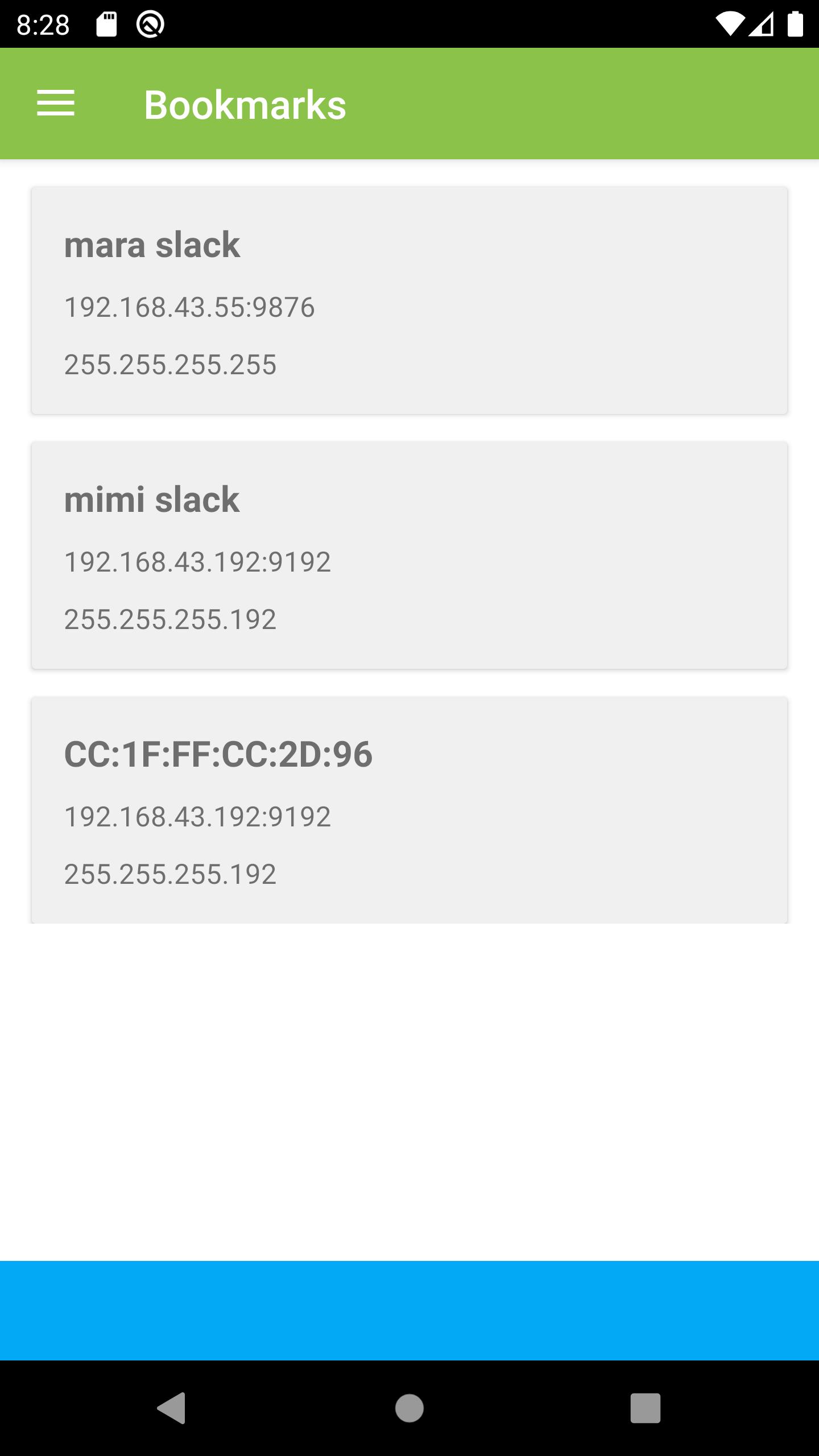
Task: Open the hamburger navigation menu
Action: click(x=56, y=104)
